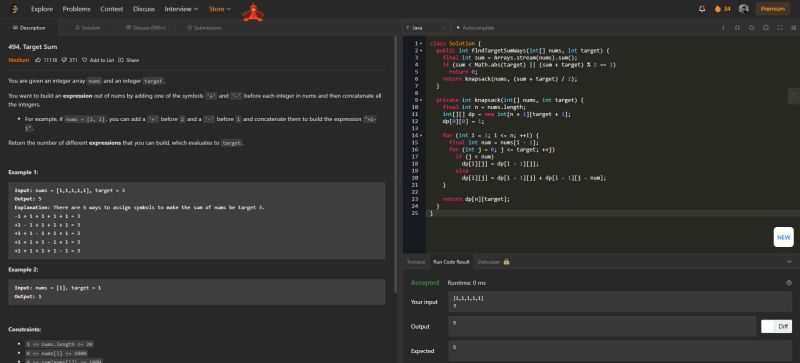
Task: Click inside the Your input field
Action: pyautogui.click(x=620, y=302)
